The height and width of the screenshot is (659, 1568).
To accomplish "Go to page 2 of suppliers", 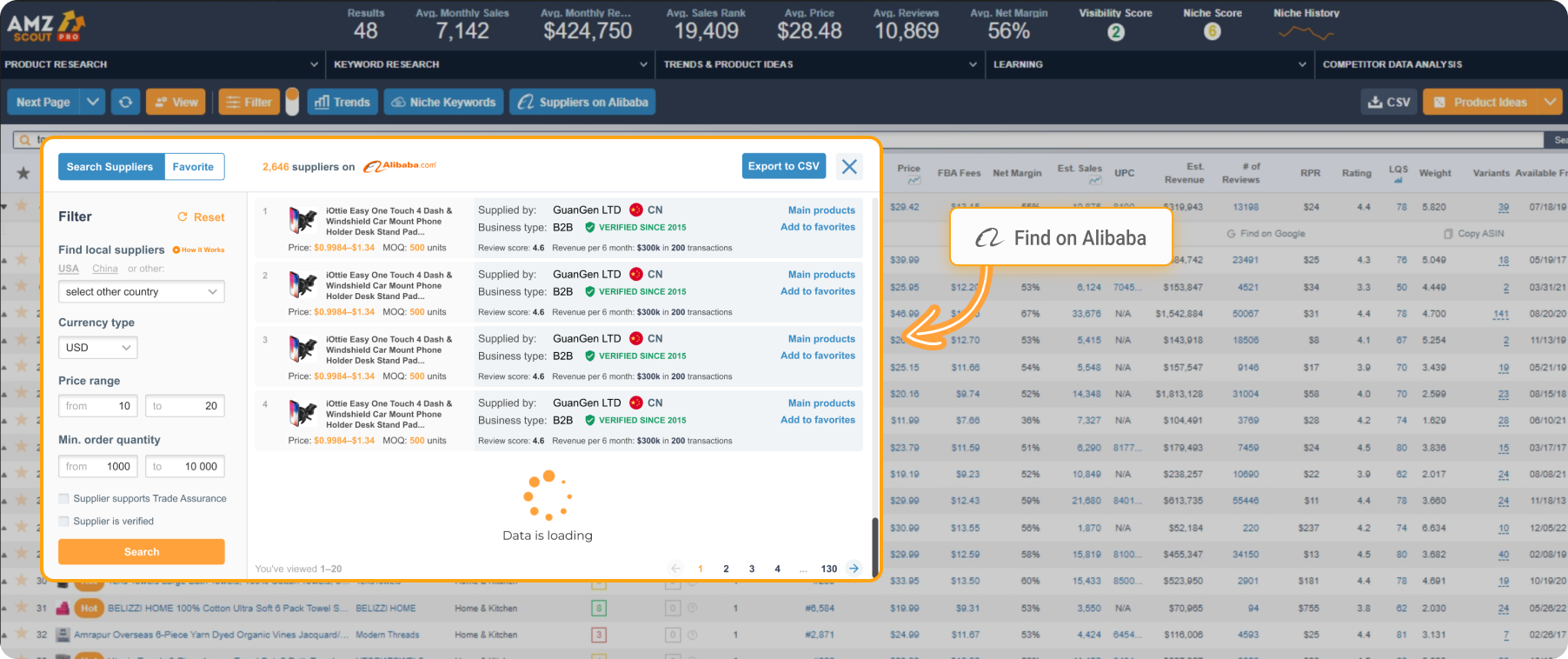I will (726, 569).
